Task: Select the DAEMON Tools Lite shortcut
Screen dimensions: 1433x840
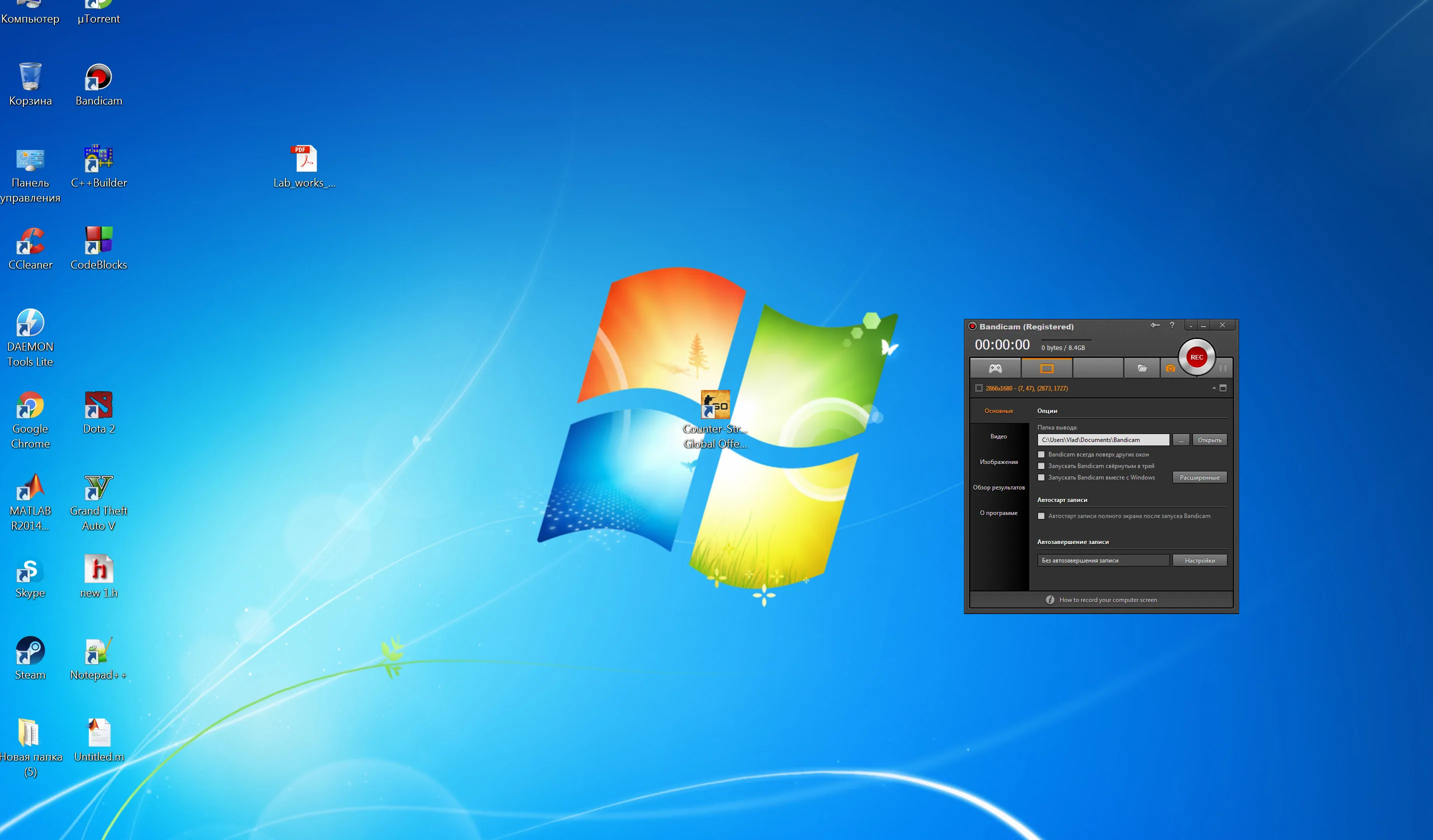Action: click(30, 338)
